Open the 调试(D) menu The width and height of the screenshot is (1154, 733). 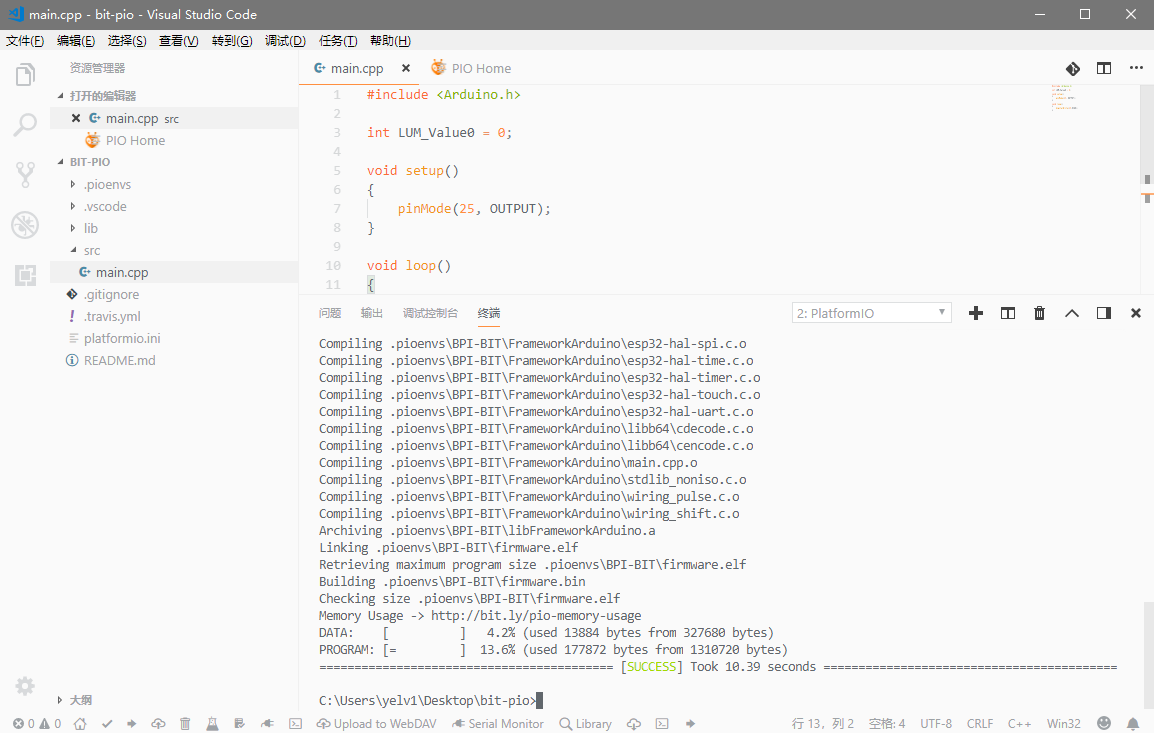click(x=285, y=41)
